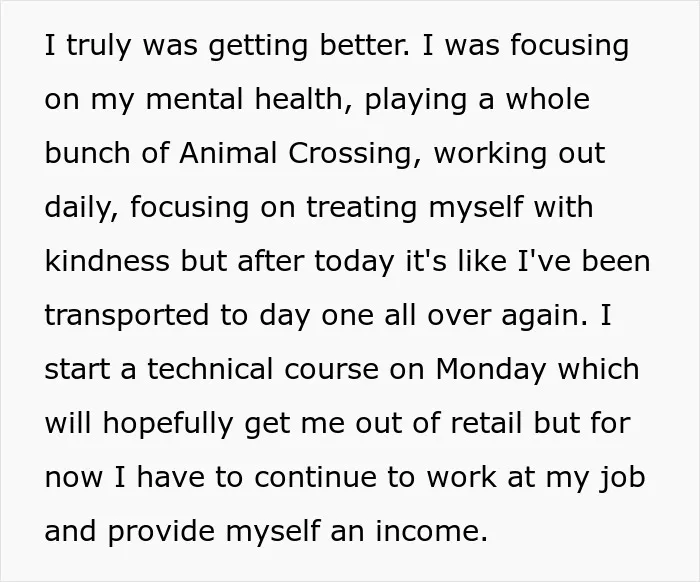Click the word "hopefully"
Image resolution: width=700 pixels, height=582 pixels.
[168, 425]
